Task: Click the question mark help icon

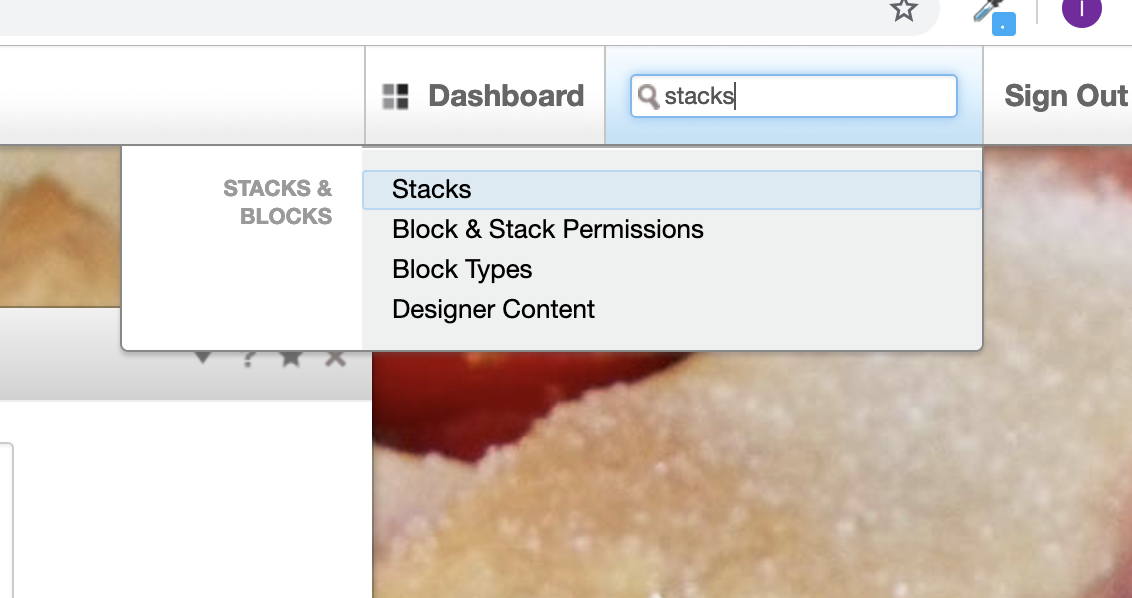Action: click(x=248, y=358)
